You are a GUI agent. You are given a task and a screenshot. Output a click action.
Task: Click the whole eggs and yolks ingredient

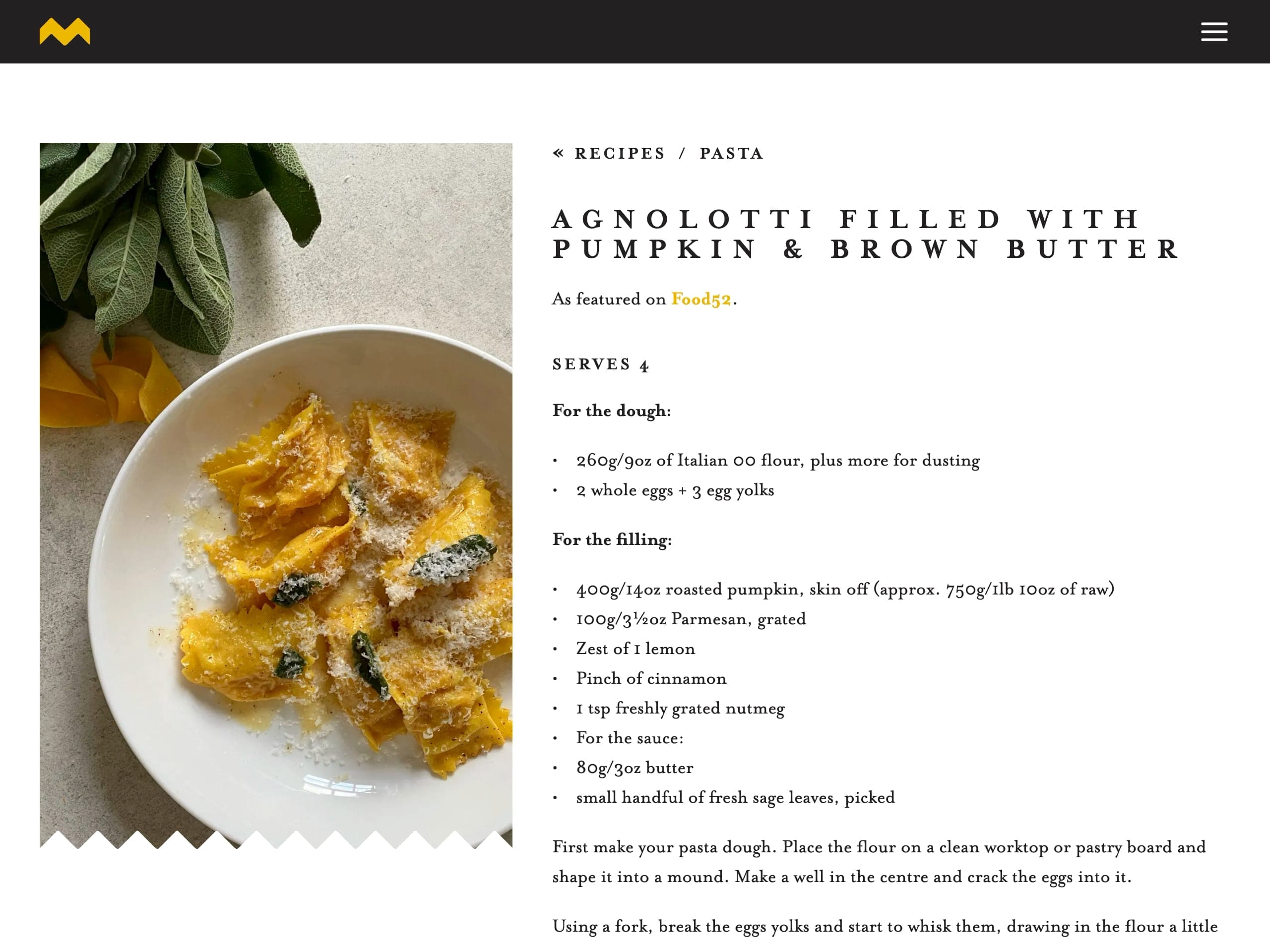click(675, 490)
